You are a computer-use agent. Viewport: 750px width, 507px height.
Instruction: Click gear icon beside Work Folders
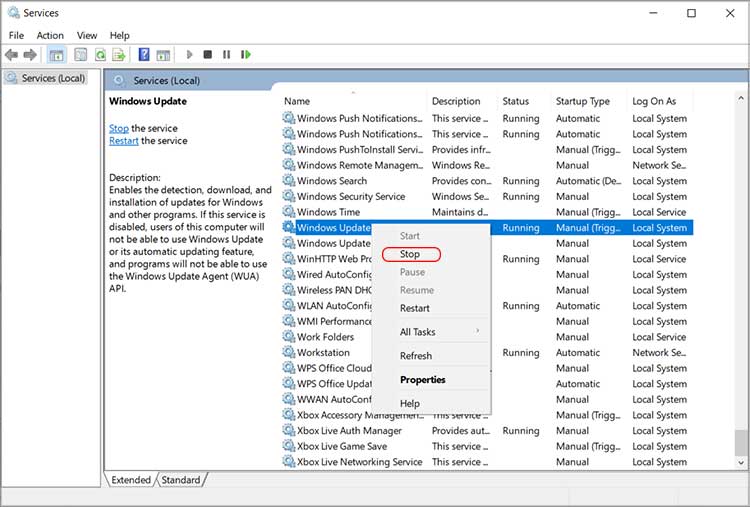pyautogui.click(x=288, y=336)
